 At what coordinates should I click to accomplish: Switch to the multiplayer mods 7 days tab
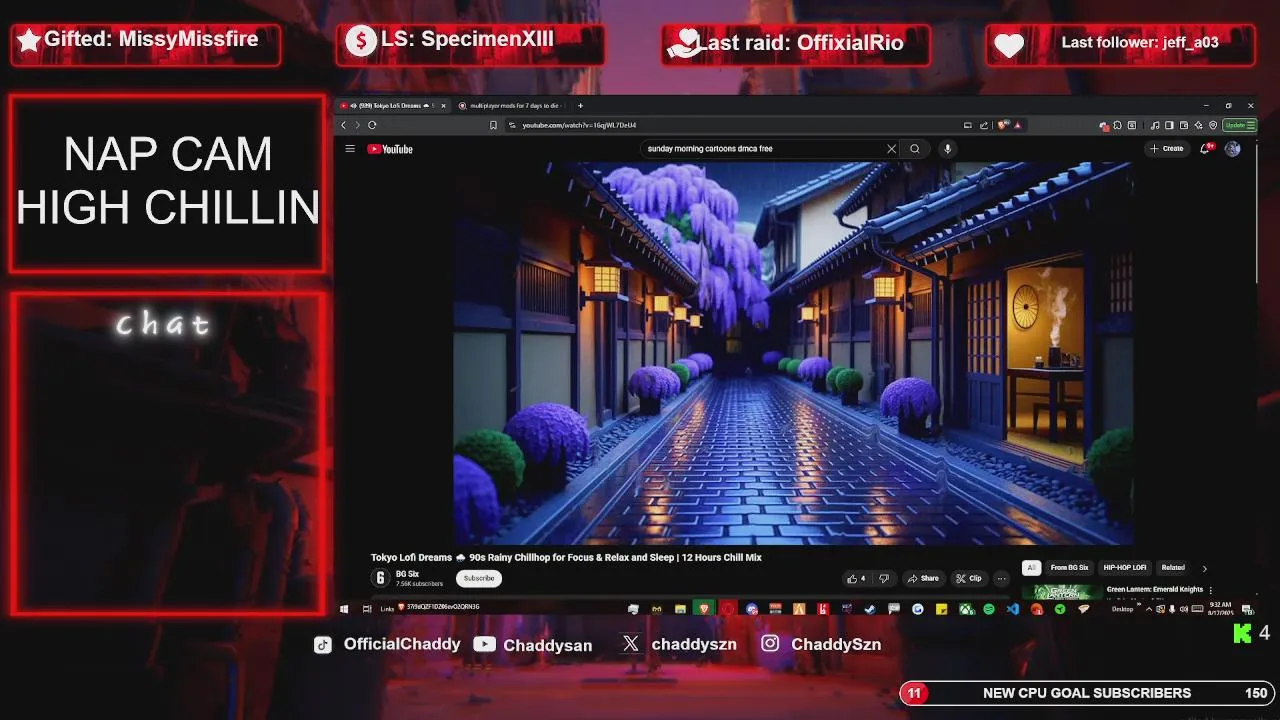click(512, 105)
